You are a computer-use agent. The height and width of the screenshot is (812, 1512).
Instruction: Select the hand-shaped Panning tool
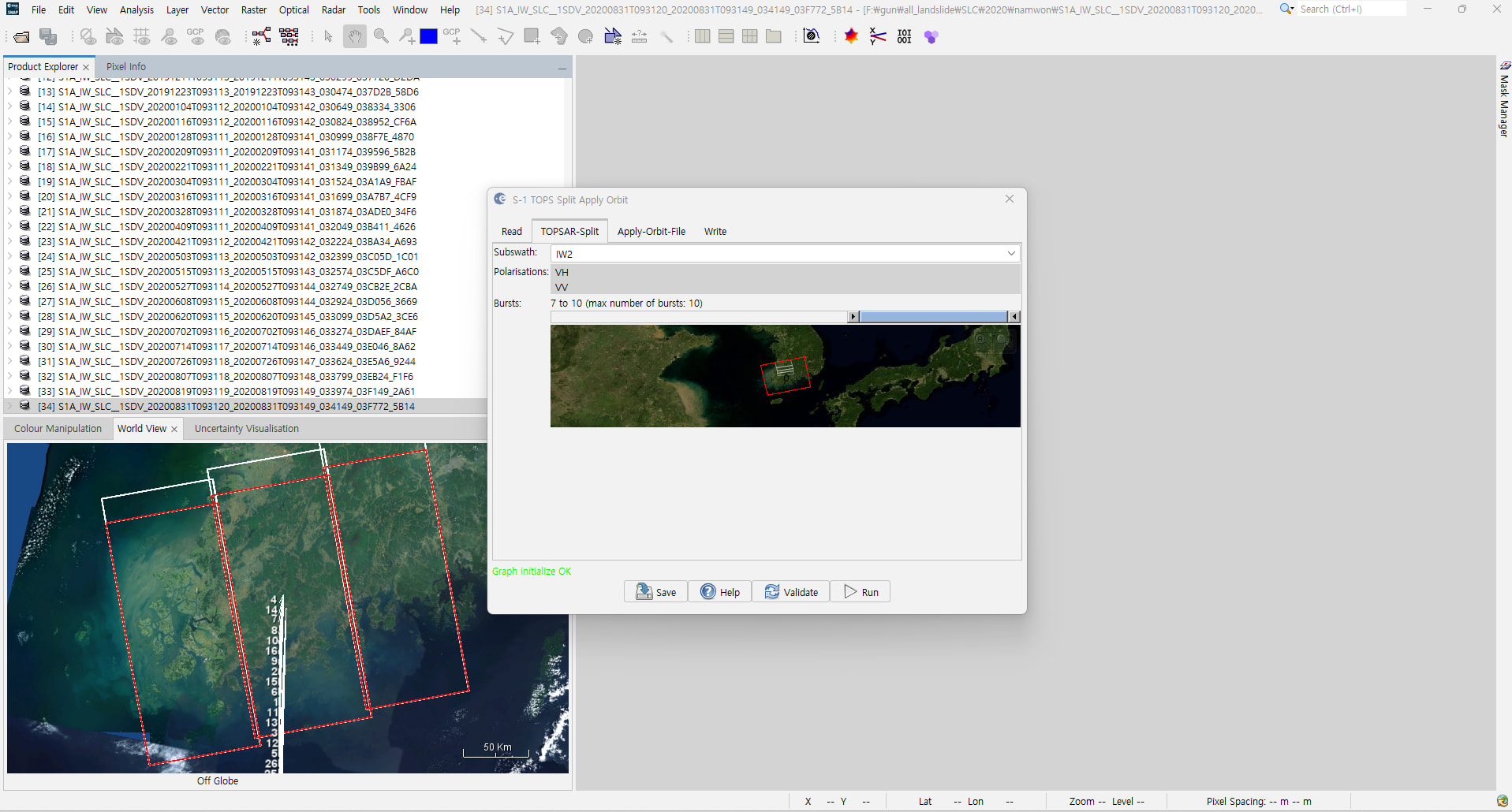tap(355, 37)
